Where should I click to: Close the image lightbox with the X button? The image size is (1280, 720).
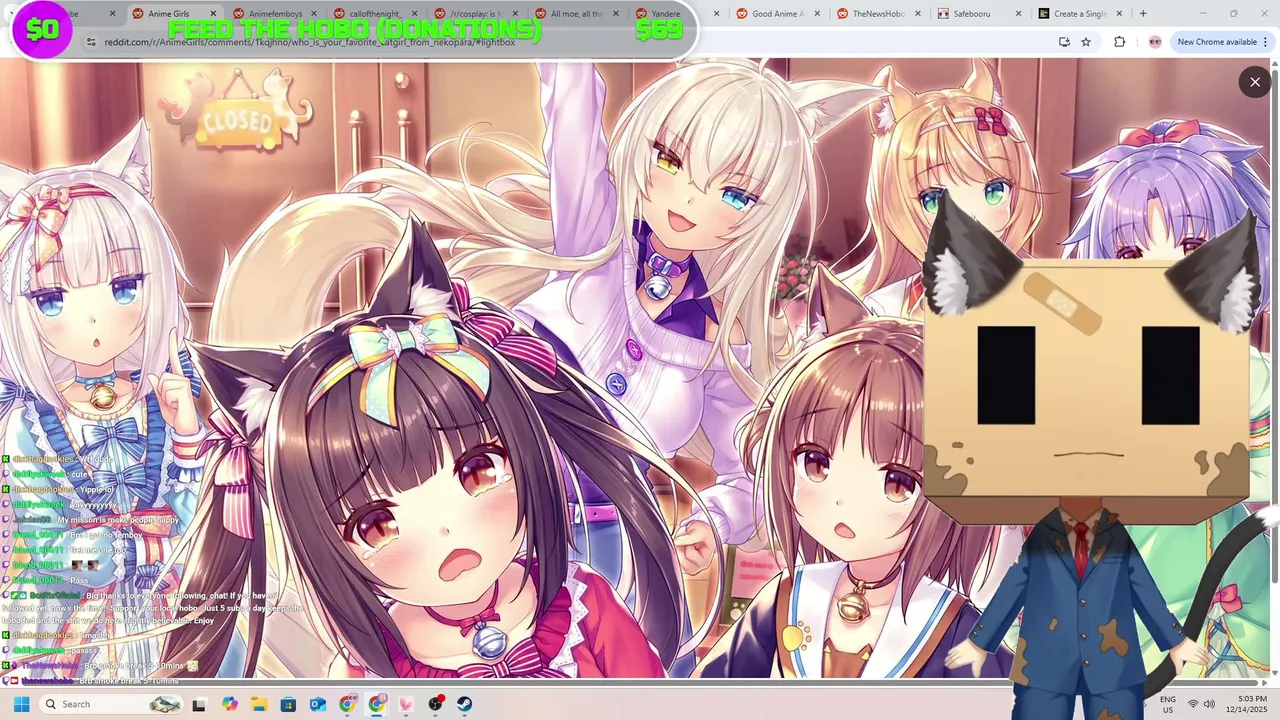point(1255,82)
